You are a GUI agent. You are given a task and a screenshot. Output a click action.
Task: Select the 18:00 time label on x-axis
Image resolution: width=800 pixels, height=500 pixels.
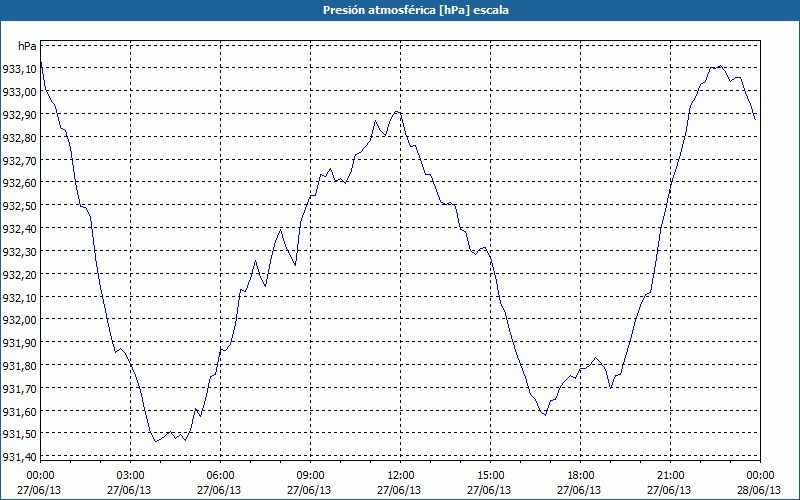(x=580, y=476)
